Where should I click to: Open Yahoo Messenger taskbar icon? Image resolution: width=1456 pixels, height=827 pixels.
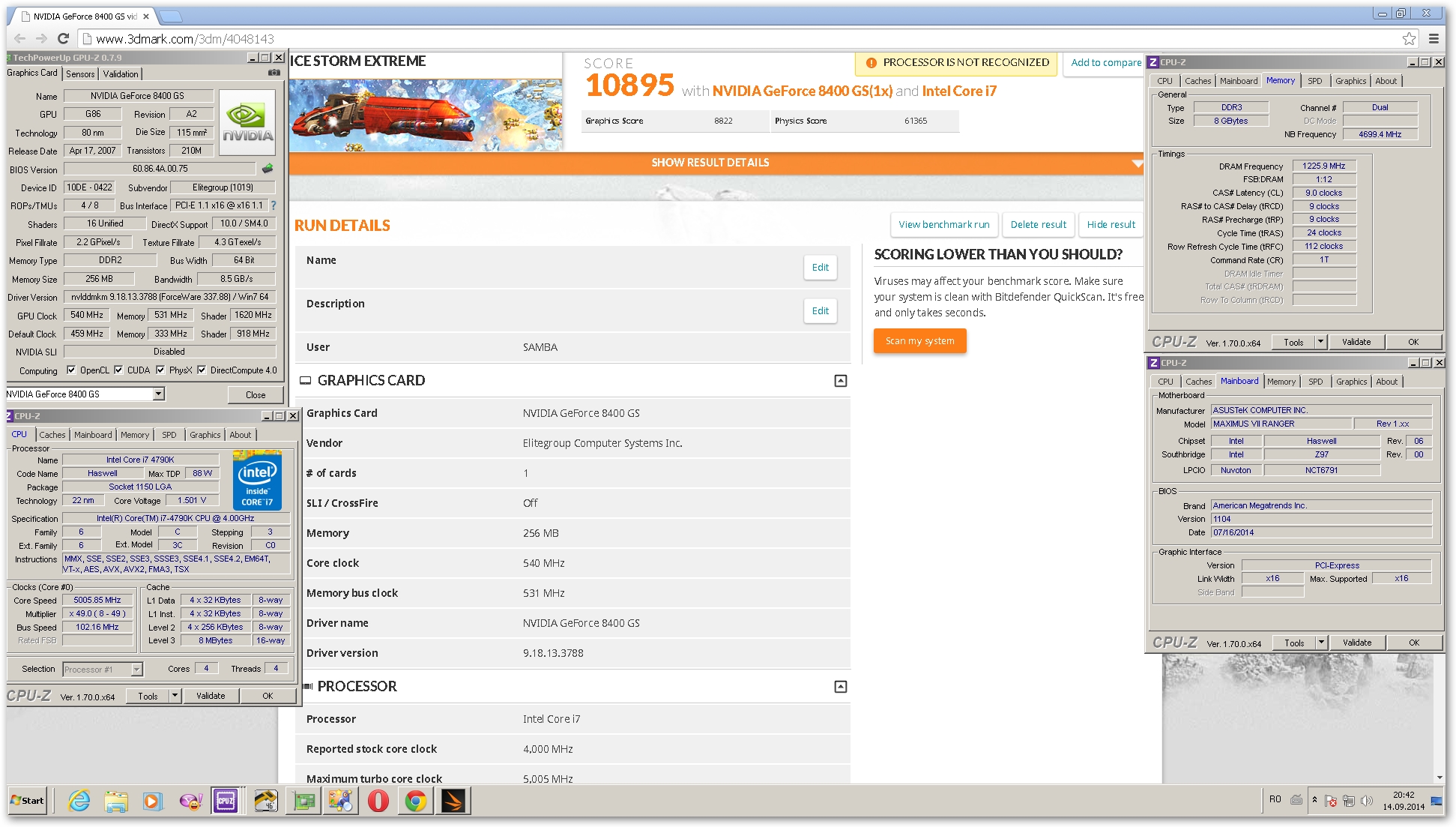pyautogui.click(x=190, y=801)
